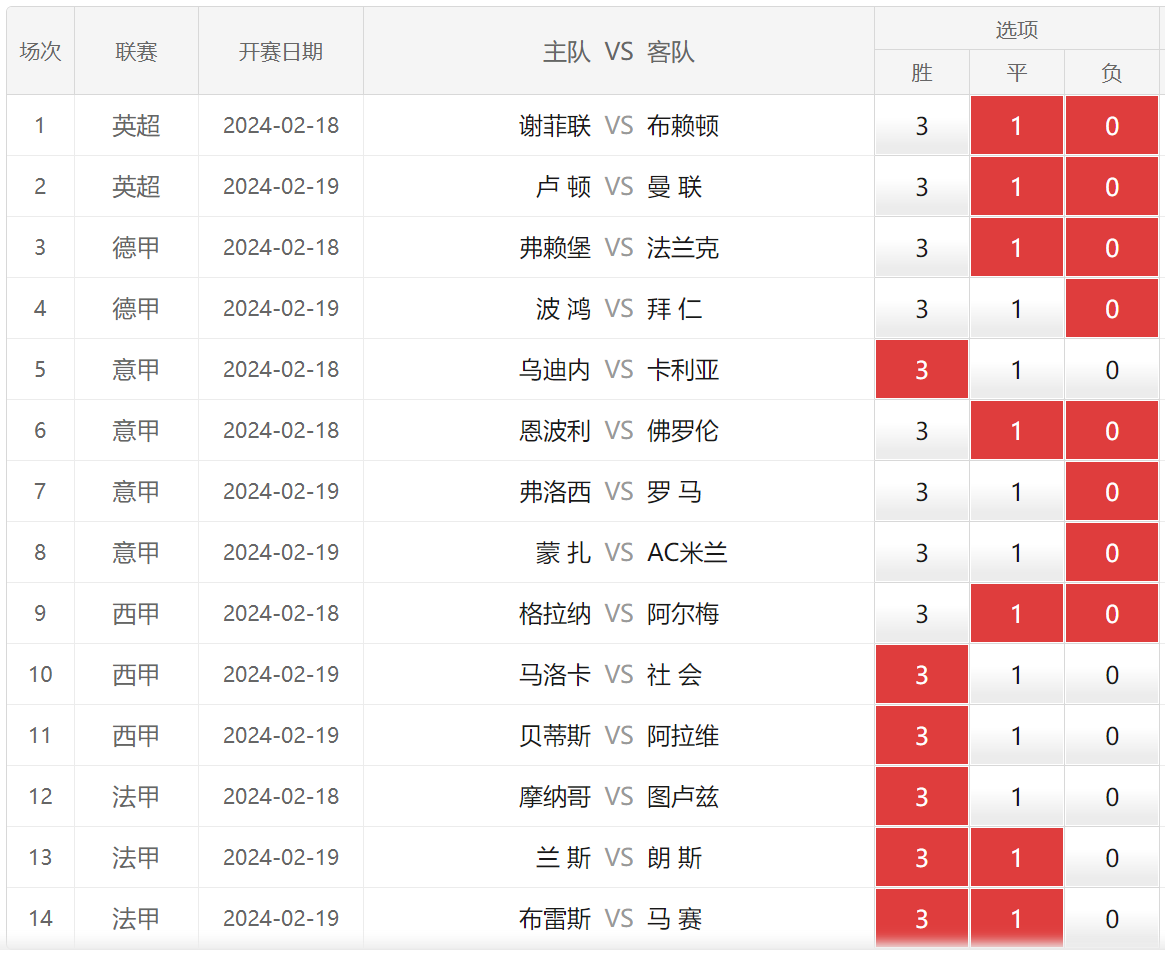Toggle loss option 0 for 谢菲联 vs 布赖顿
This screenshot has width=1165, height=961.
tap(1112, 126)
